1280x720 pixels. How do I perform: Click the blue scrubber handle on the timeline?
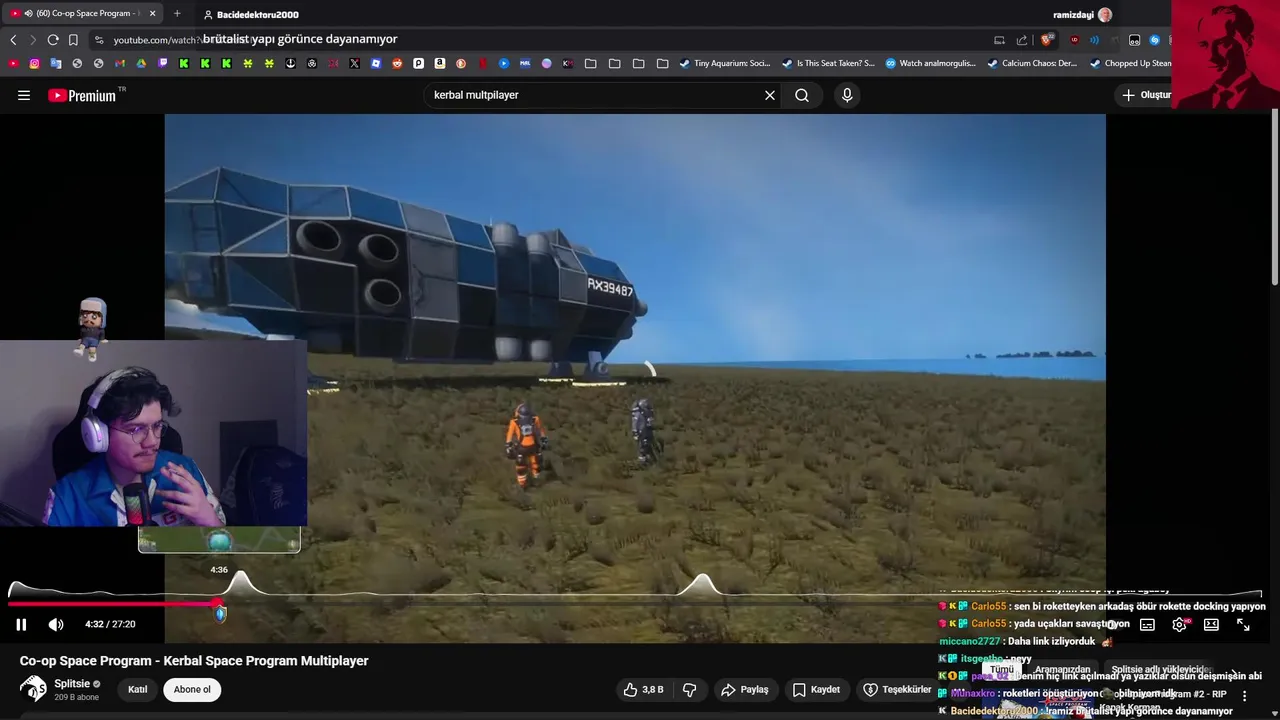pyautogui.click(x=220, y=612)
